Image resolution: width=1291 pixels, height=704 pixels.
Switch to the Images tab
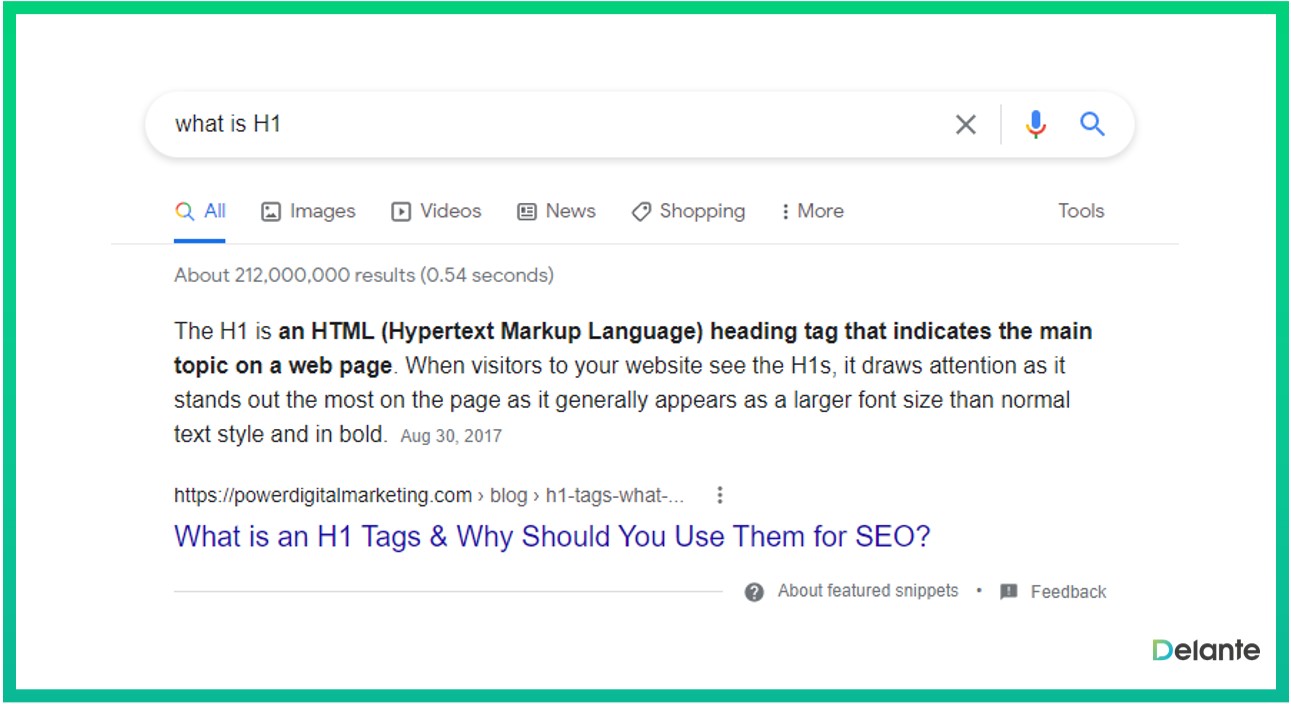click(308, 211)
